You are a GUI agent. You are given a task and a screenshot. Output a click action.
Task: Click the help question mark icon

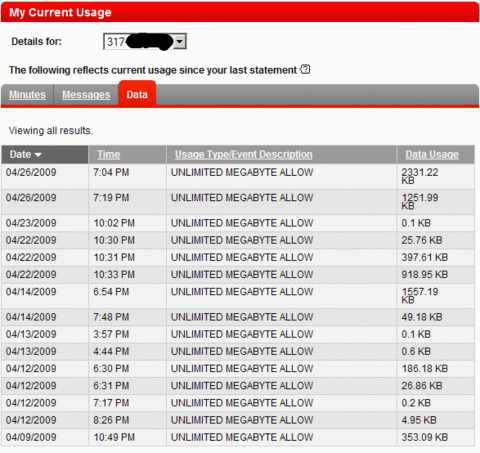(x=305, y=70)
